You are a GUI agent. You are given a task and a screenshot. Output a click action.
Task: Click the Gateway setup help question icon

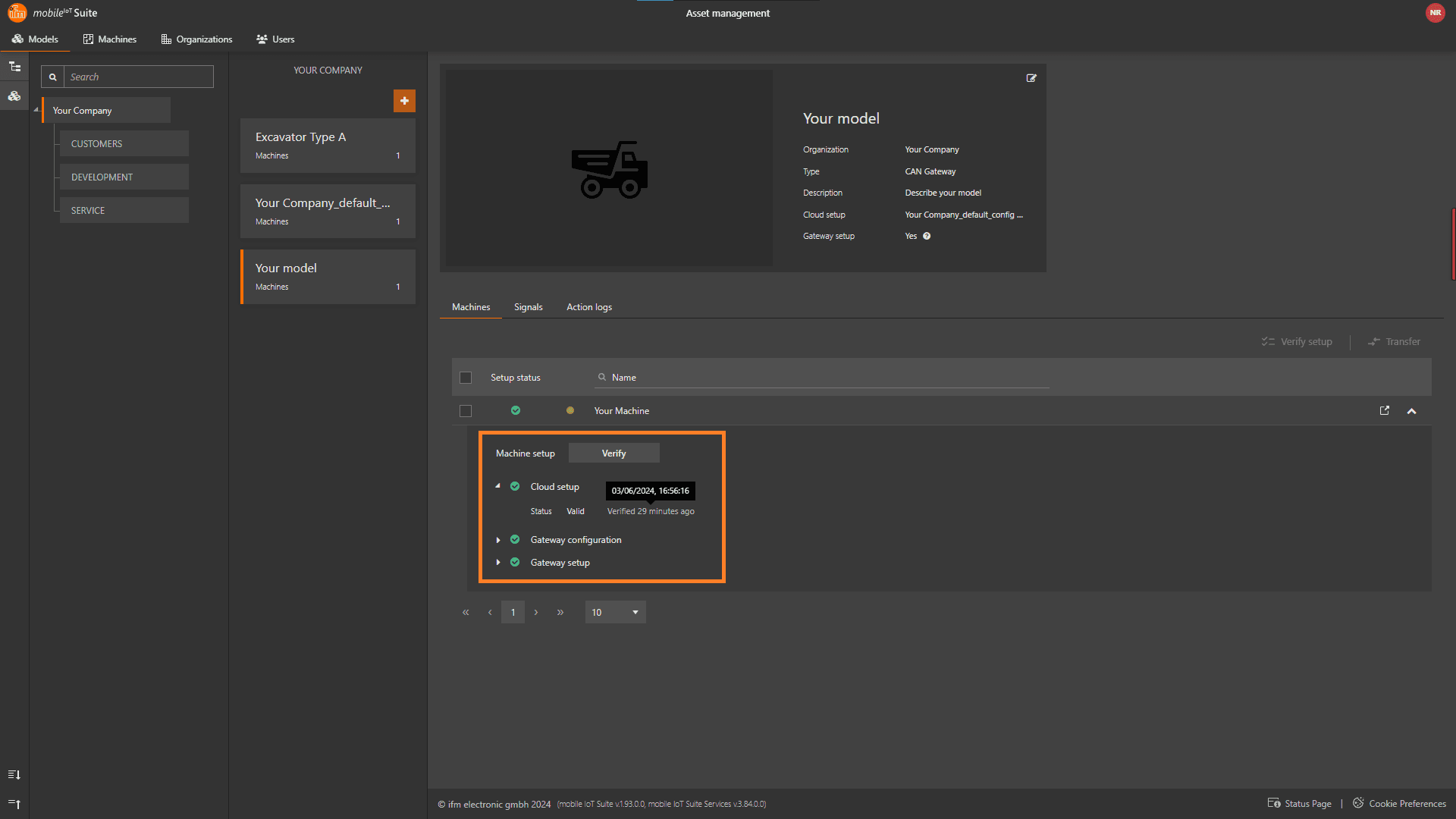(927, 236)
